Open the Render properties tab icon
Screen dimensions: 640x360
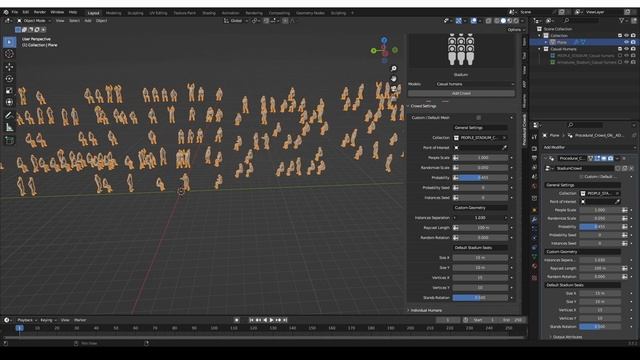click(534, 148)
